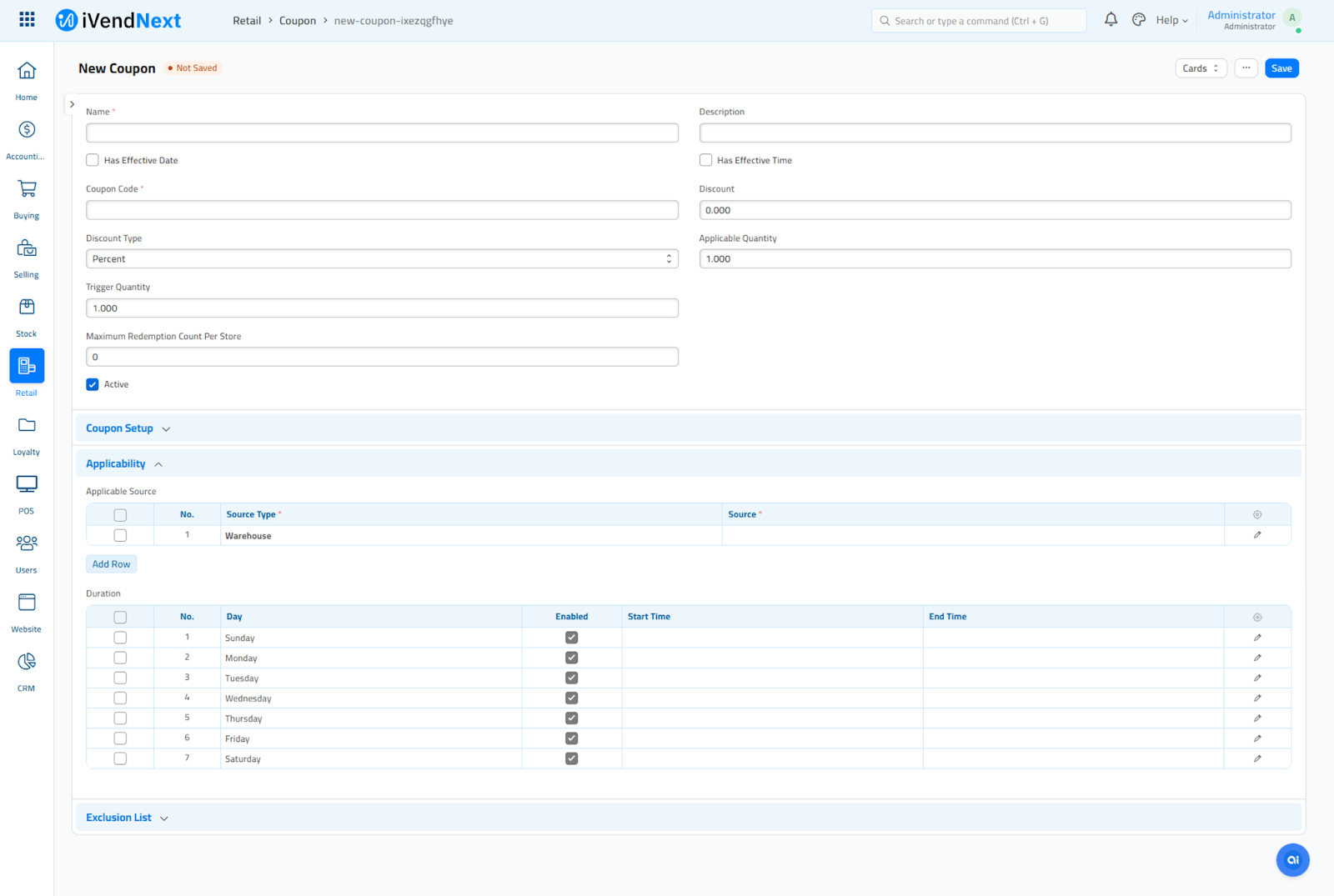Screen dimensions: 1334x896
Task: Open Duration table settings gear
Action: (1257, 618)
